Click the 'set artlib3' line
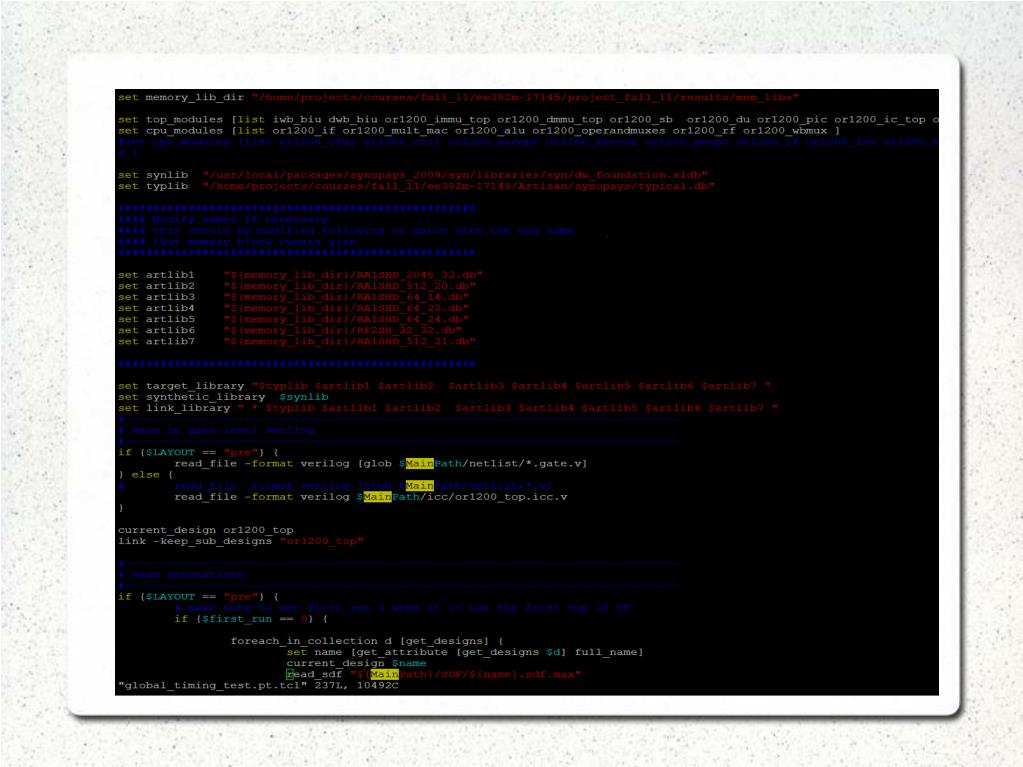This screenshot has height=767, width=1023. pos(293,297)
